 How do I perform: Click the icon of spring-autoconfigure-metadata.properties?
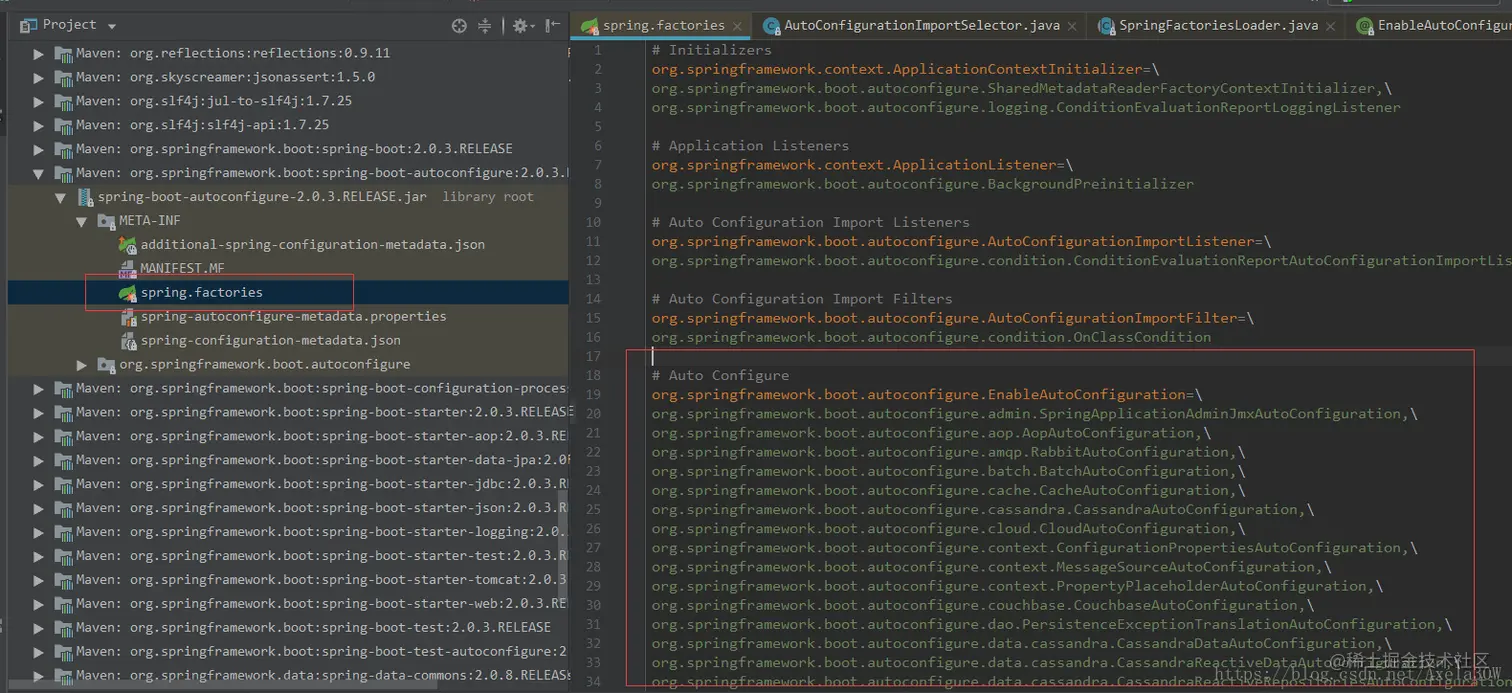[x=128, y=317]
